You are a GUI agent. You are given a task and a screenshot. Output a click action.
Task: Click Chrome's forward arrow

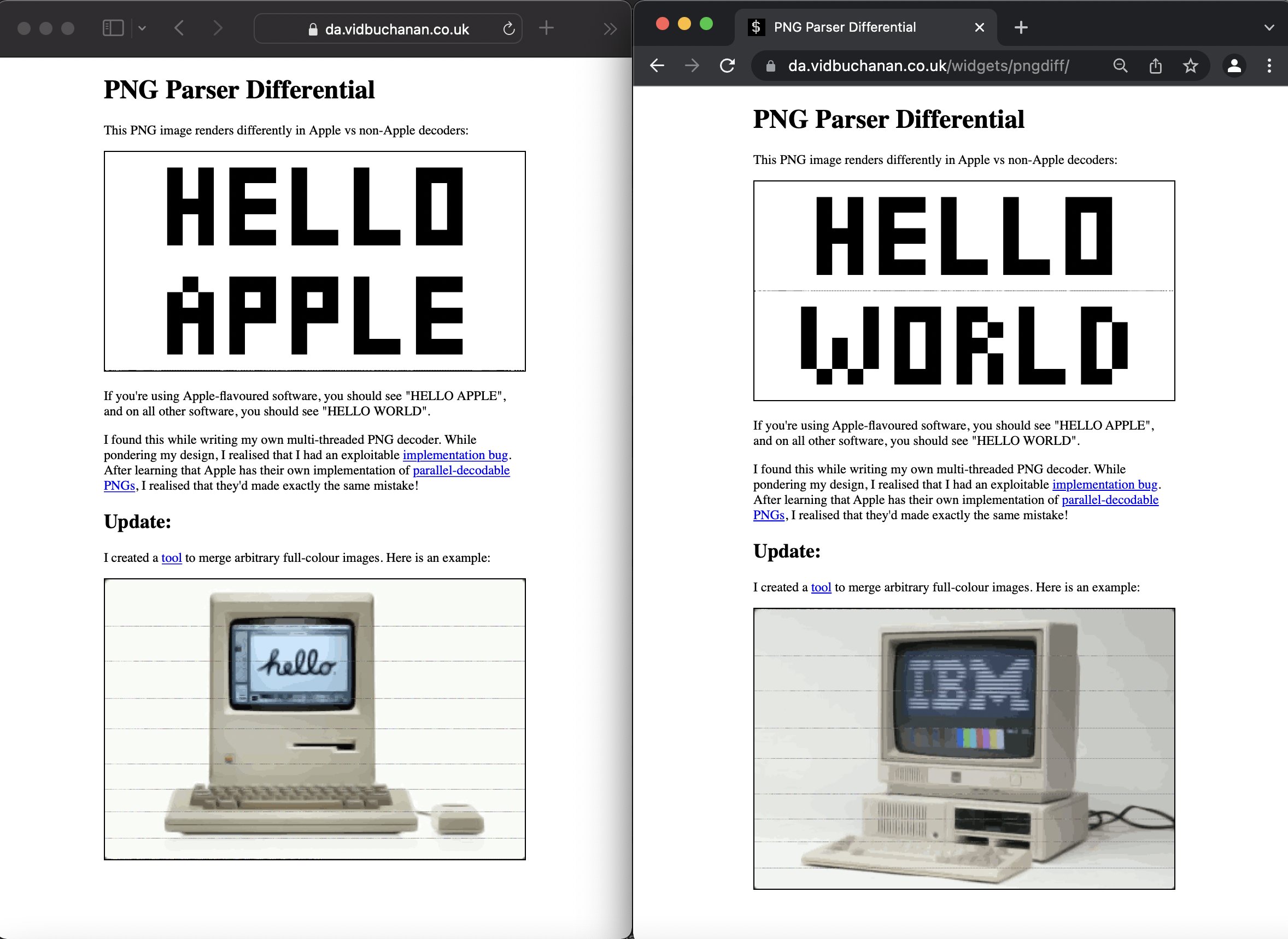(x=692, y=66)
